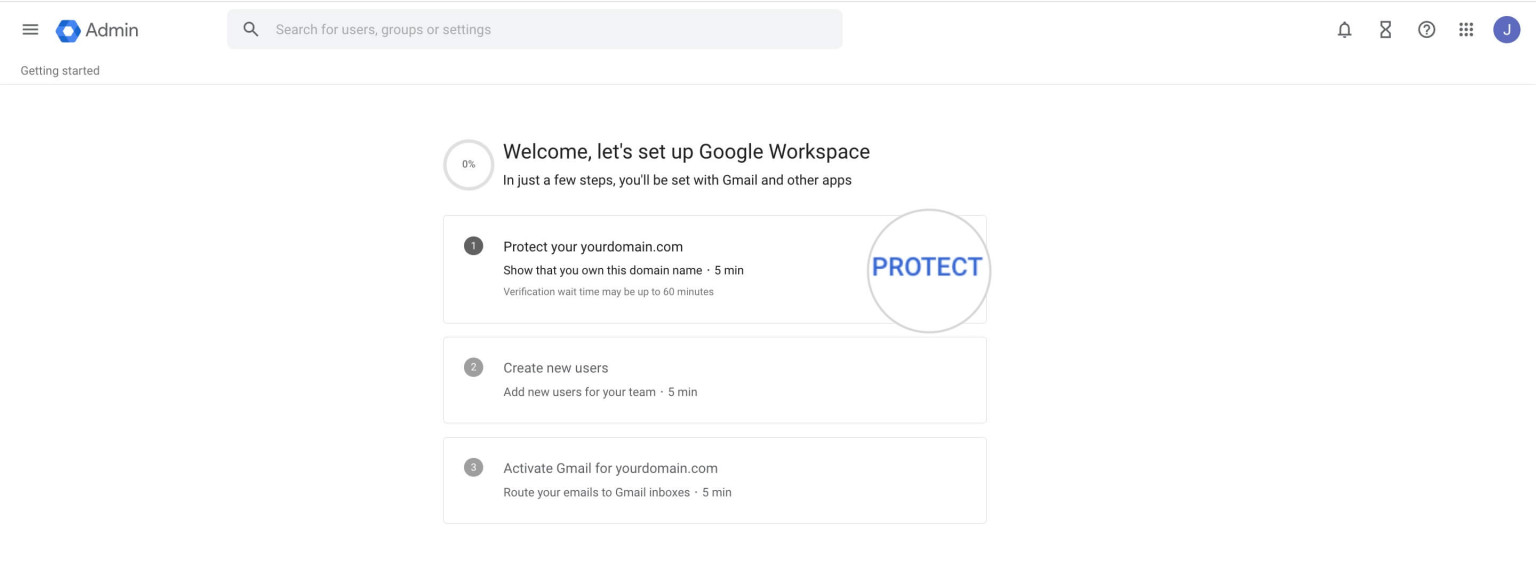
Task: Select step 2 number badge
Action: [x=474, y=367]
